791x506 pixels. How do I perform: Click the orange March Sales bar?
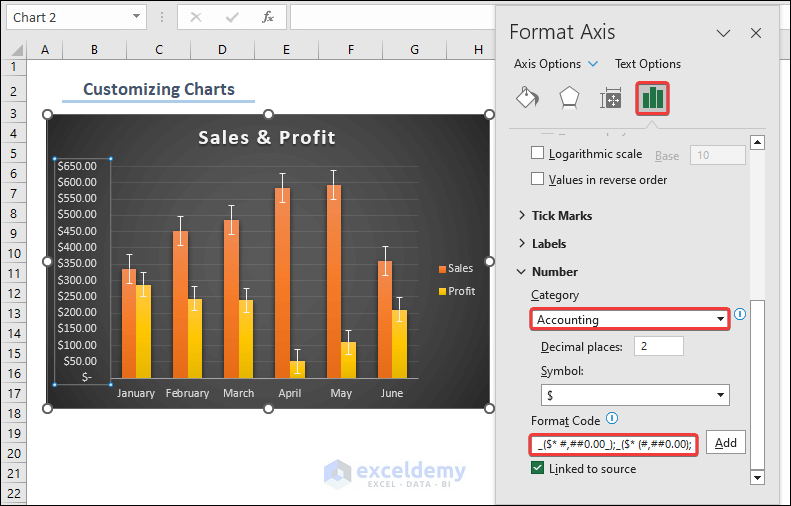click(x=232, y=299)
